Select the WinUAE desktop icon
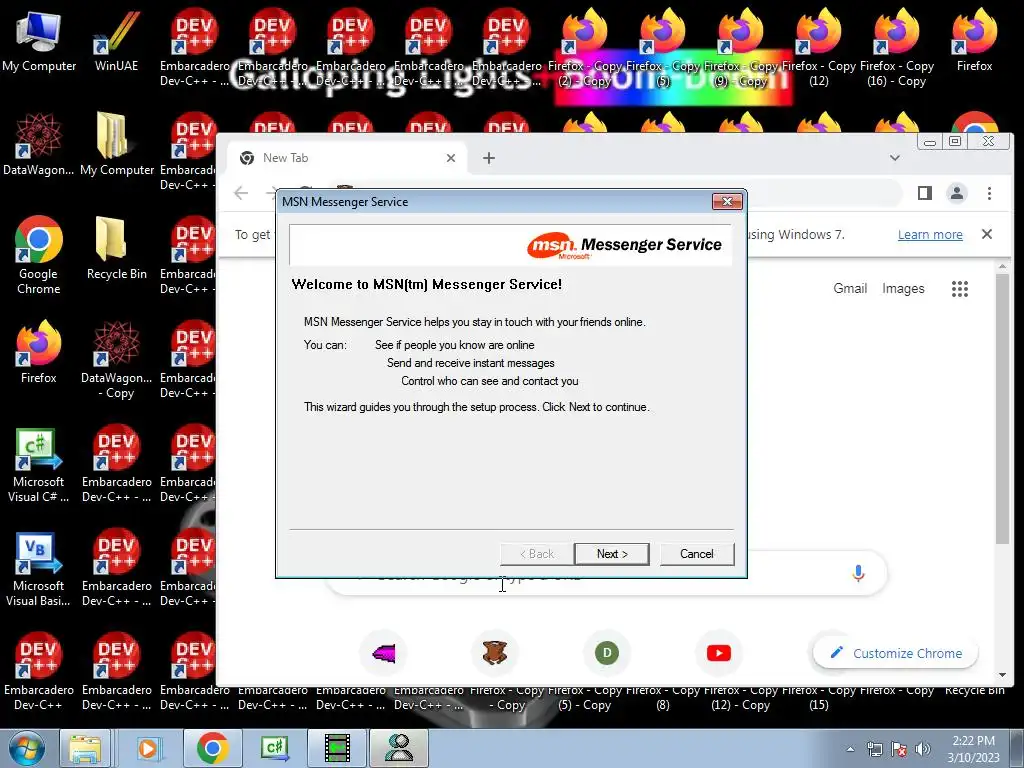Image resolution: width=1024 pixels, height=768 pixels. click(x=116, y=42)
